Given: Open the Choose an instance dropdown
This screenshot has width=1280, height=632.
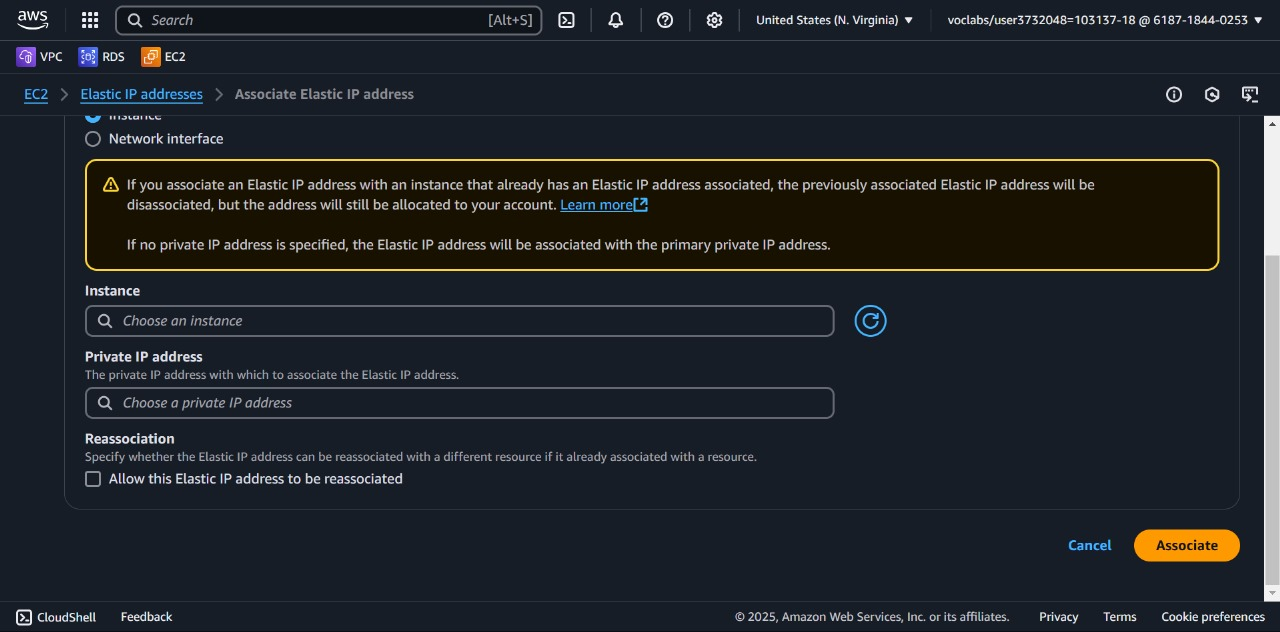Looking at the screenshot, I should (459, 321).
